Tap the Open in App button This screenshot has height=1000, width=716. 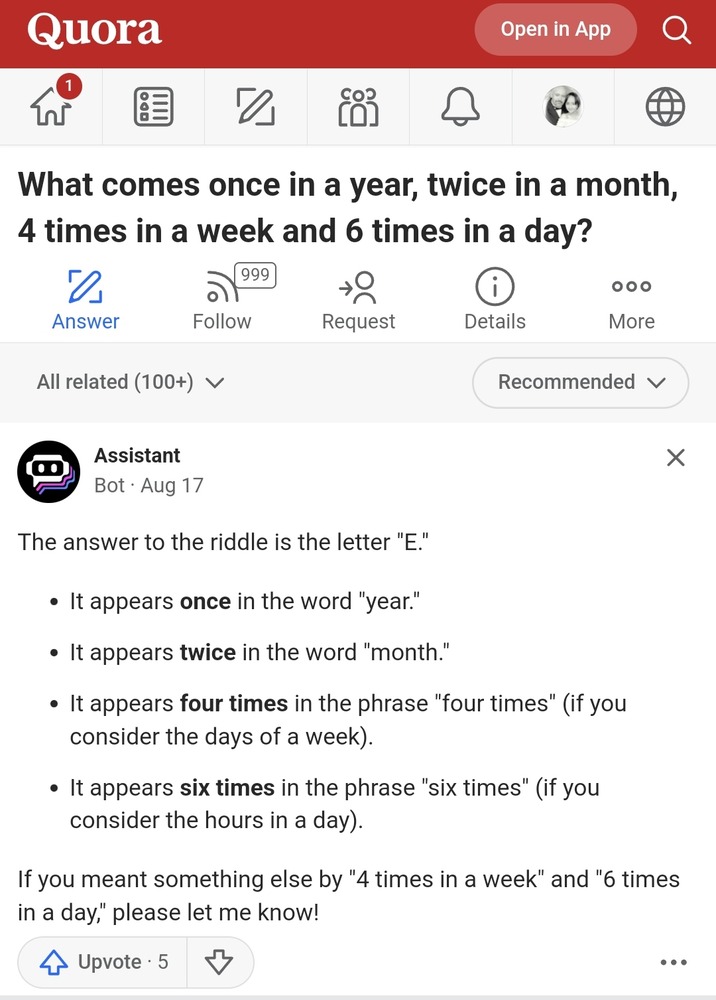coord(555,30)
